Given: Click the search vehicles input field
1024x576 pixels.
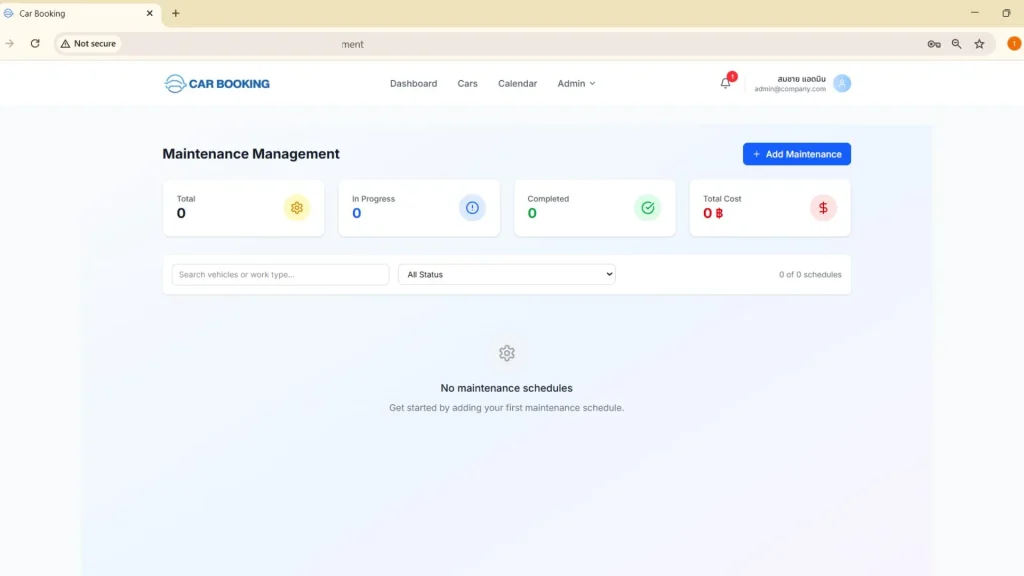Looking at the screenshot, I should pos(279,273).
